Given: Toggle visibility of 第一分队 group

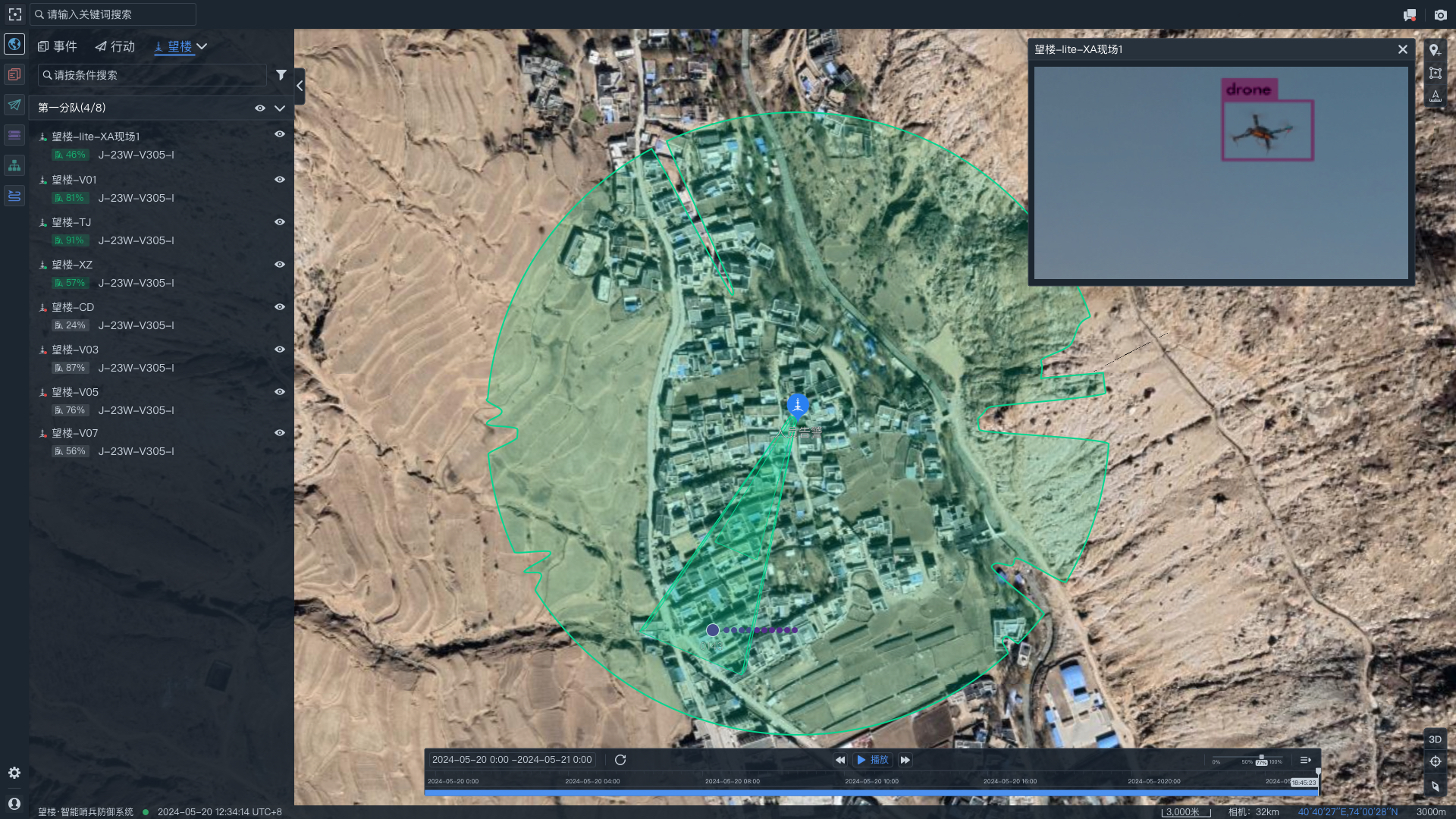Looking at the screenshot, I should 260,108.
